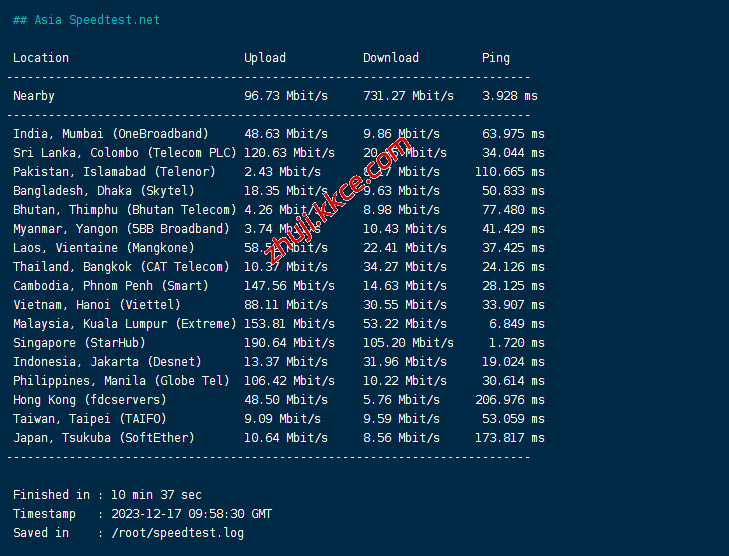Viewport: 729px width, 556px height.
Task: Select the India, Mumbai (OneBroadband) entry
Action: (x=111, y=134)
